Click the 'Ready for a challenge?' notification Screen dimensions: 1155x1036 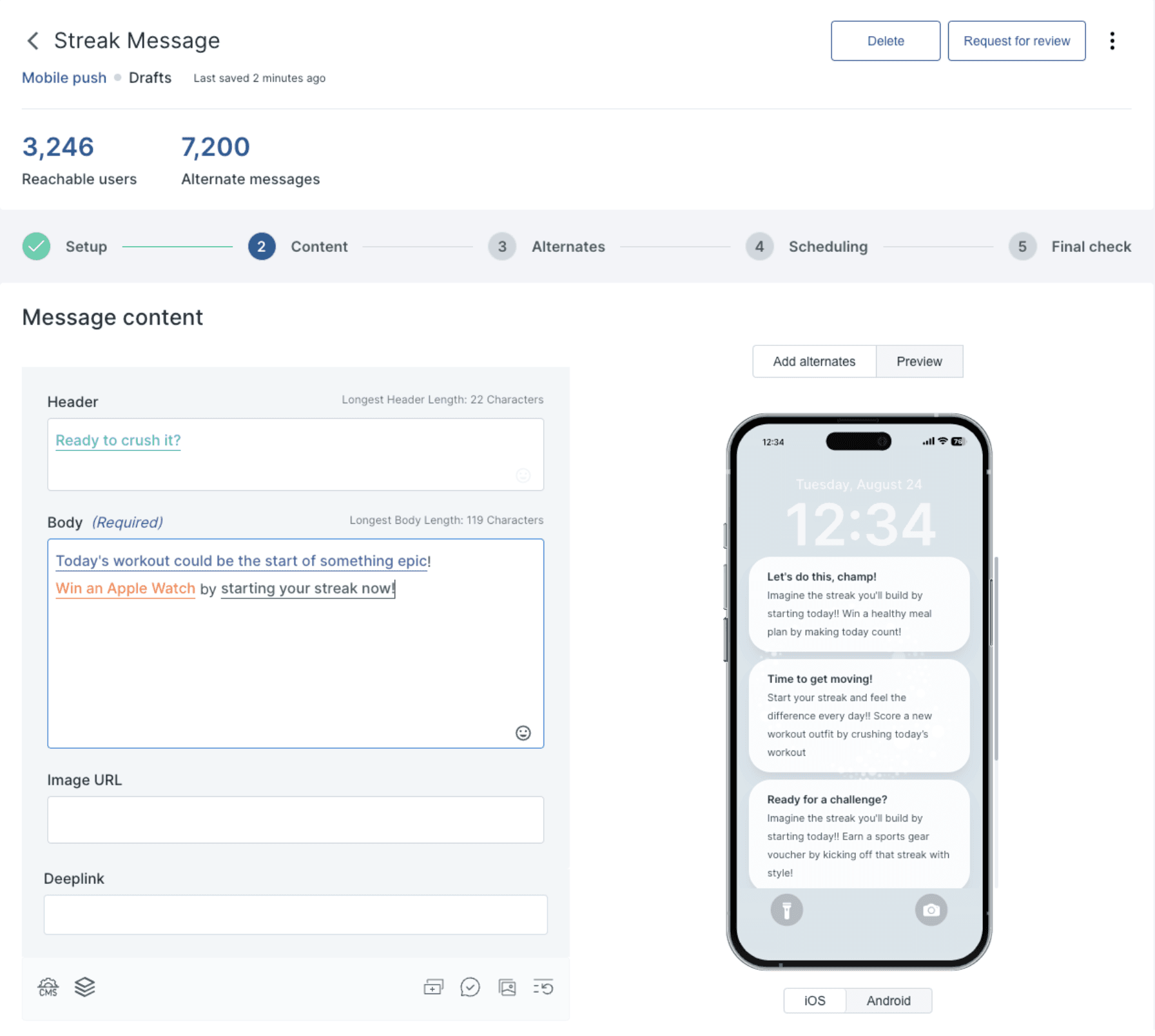click(859, 835)
